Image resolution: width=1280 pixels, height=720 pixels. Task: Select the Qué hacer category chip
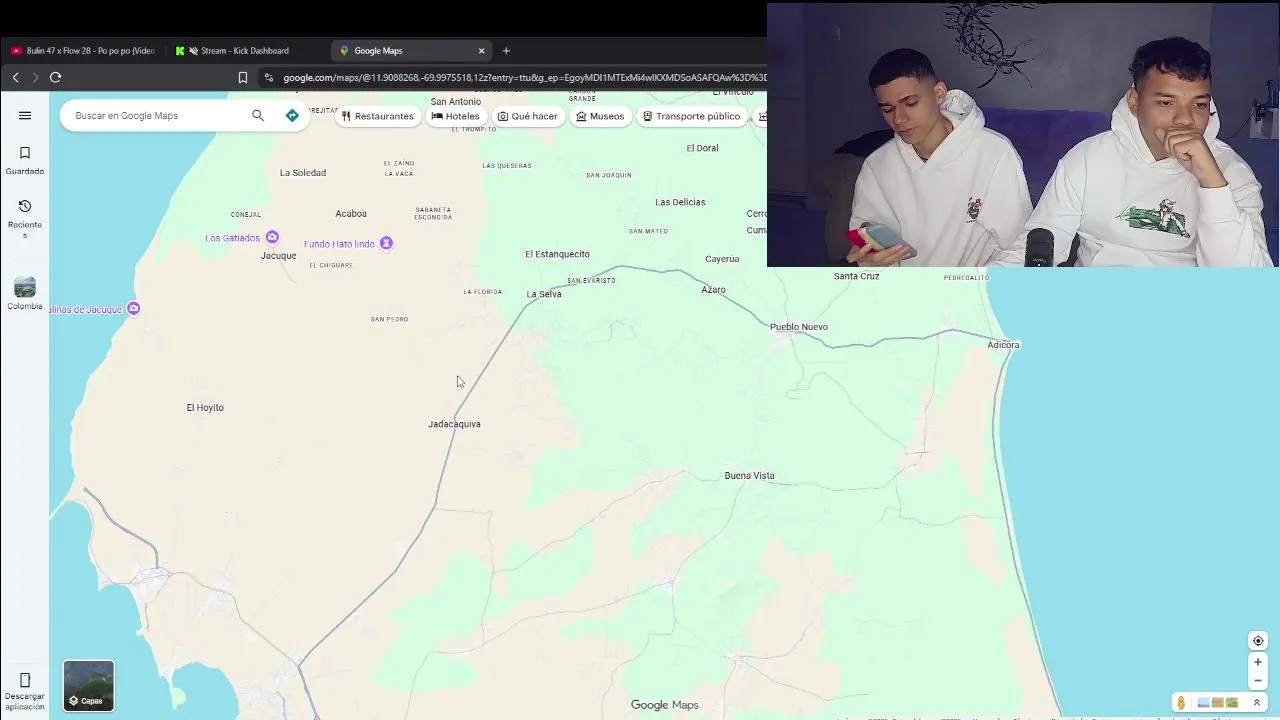tap(527, 116)
